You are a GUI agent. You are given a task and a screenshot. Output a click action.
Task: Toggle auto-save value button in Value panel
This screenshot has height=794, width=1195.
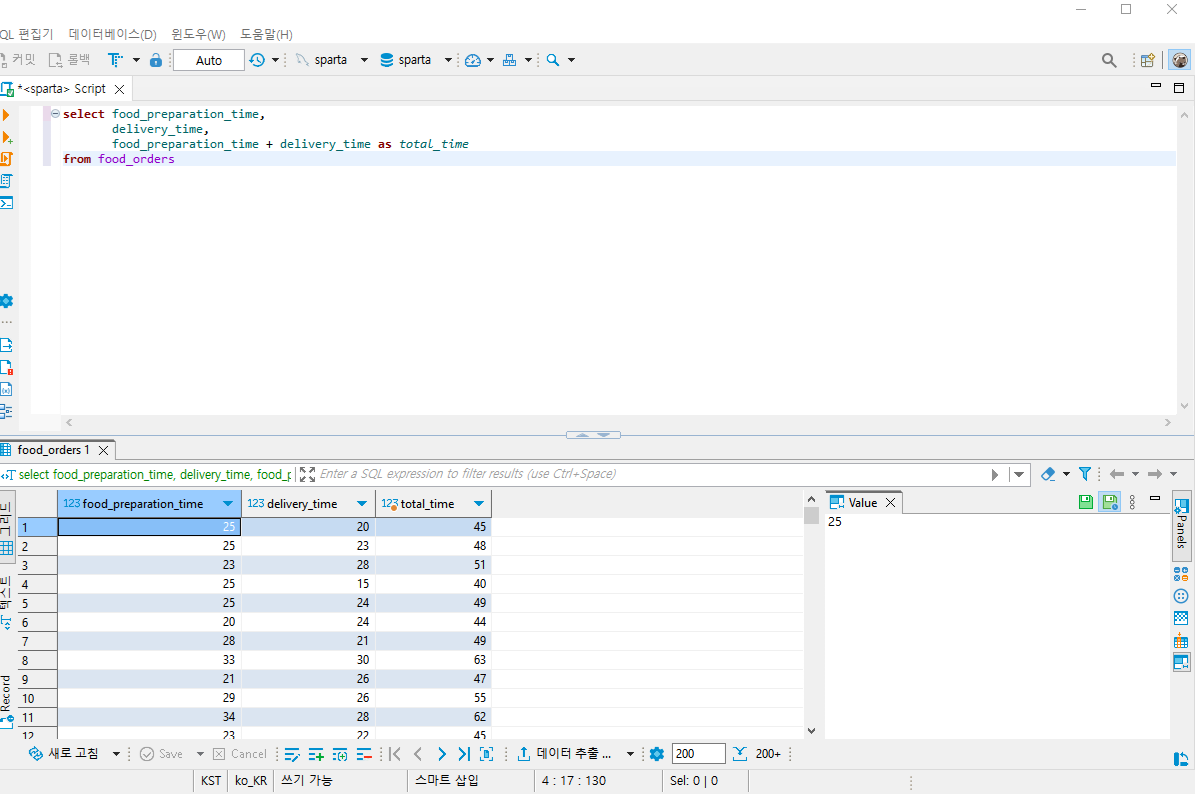click(1109, 502)
